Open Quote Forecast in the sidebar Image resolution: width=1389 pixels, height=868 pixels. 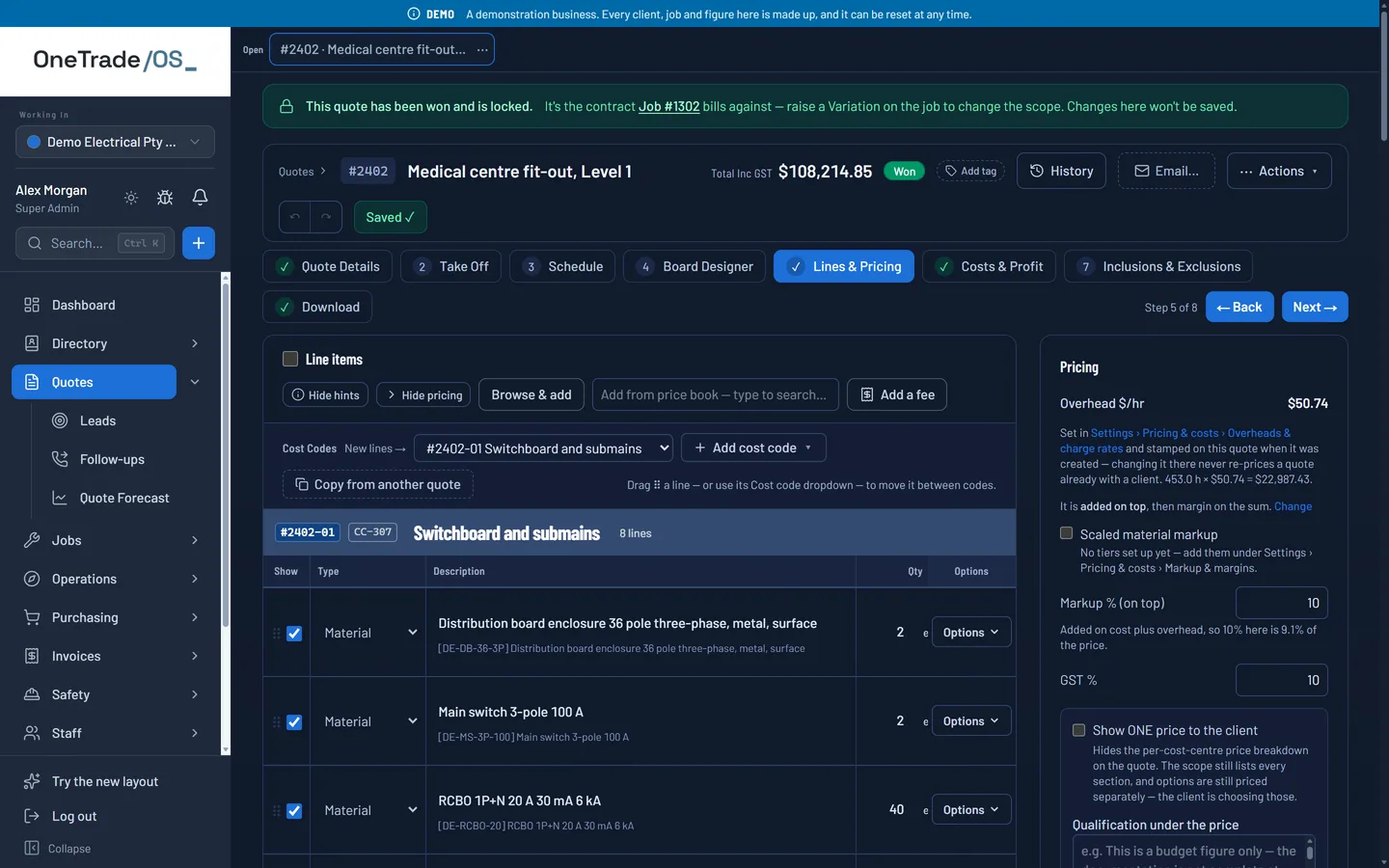pyautogui.click(x=124, y=498)
